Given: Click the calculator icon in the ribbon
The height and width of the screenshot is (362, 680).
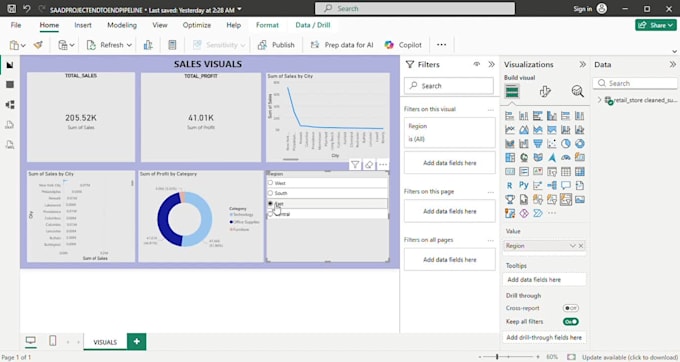Looking at the screenshot, I should point(172,45).
